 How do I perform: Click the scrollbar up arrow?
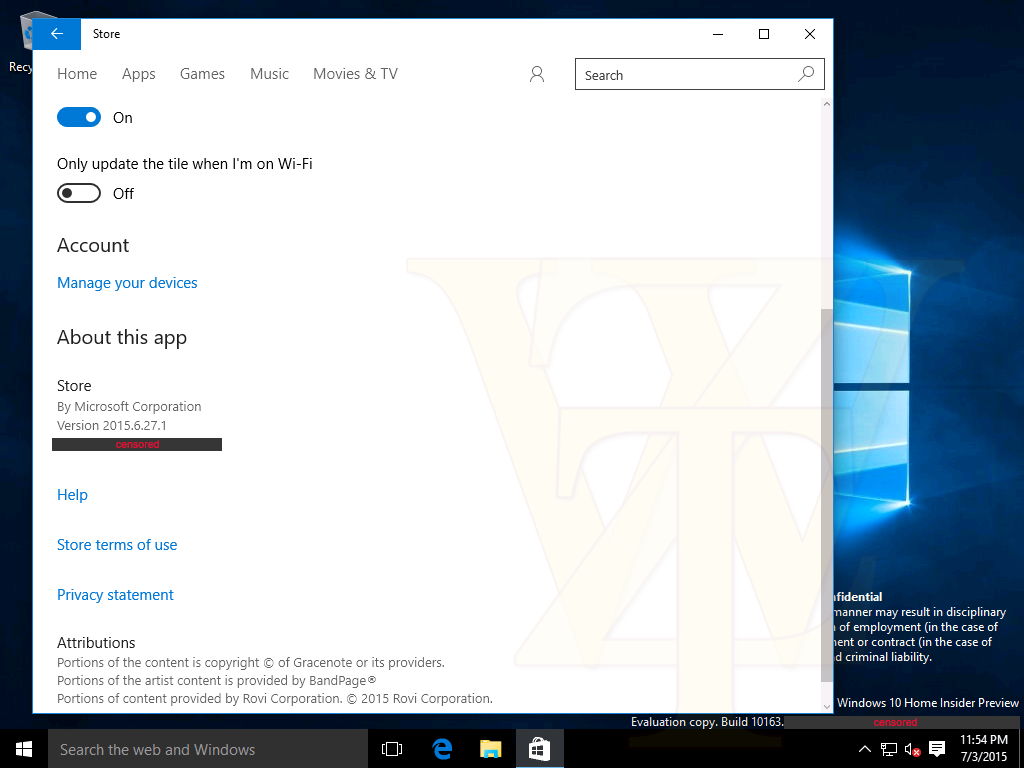pyautogui.click(x=827, y=104)
